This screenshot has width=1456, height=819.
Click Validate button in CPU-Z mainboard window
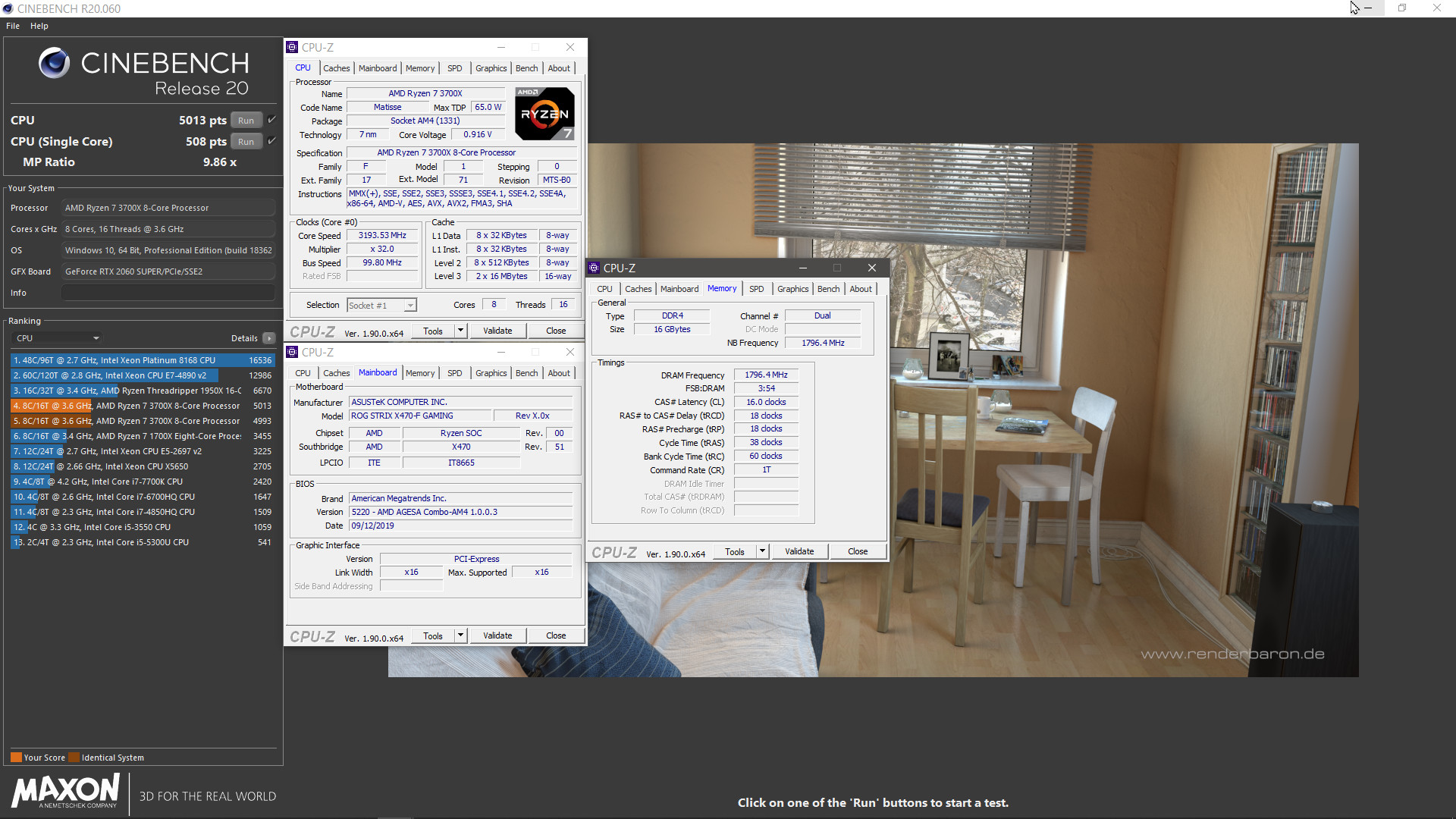click(497, 636)
